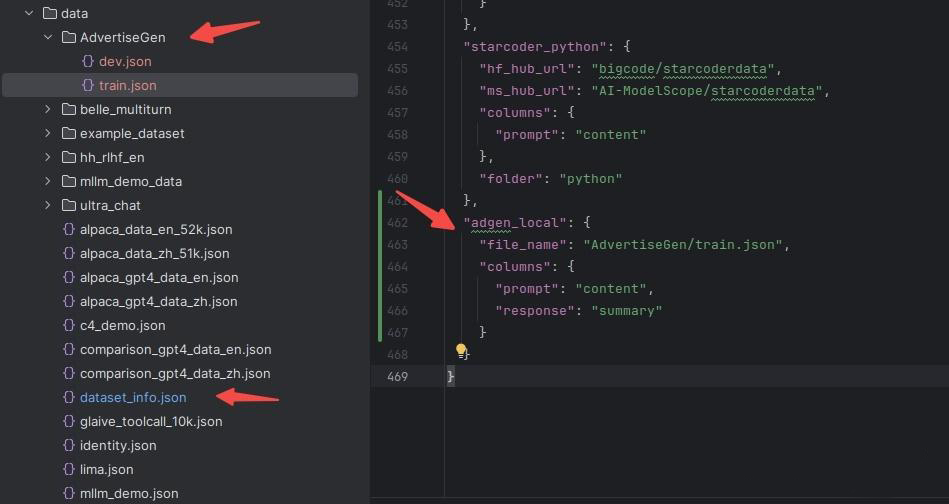The width and height of the screenshot is (949, 504).
Task: Select the AdvertiseGen folder name
Action: [x=123, y=38]
